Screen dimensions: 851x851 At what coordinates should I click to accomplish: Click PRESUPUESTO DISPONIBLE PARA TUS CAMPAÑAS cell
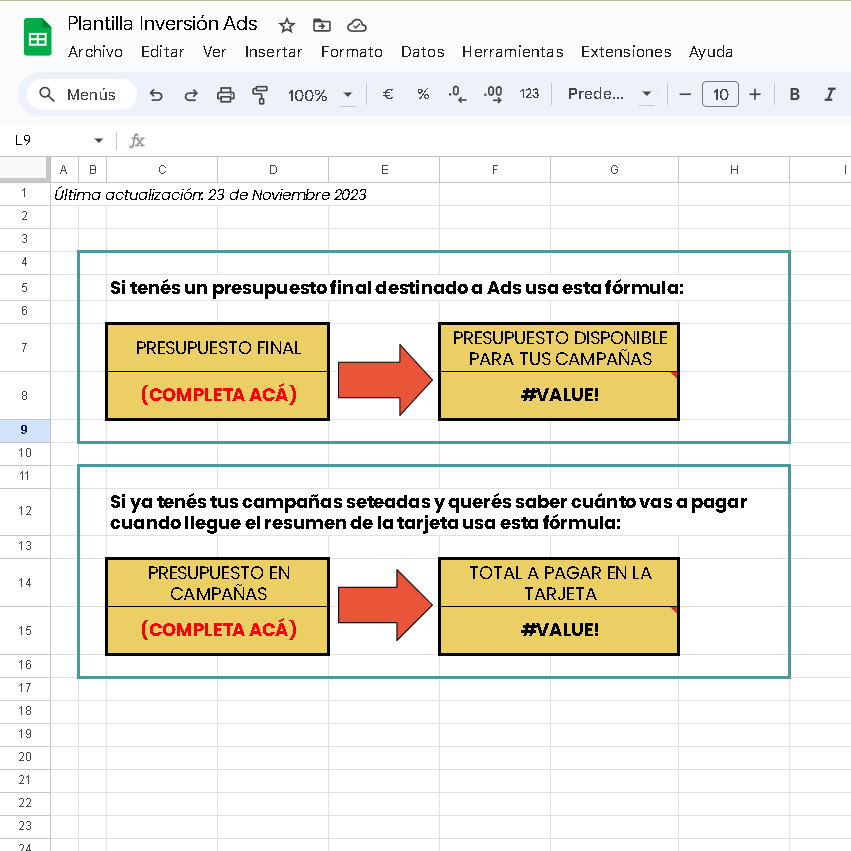click(559, 348)
